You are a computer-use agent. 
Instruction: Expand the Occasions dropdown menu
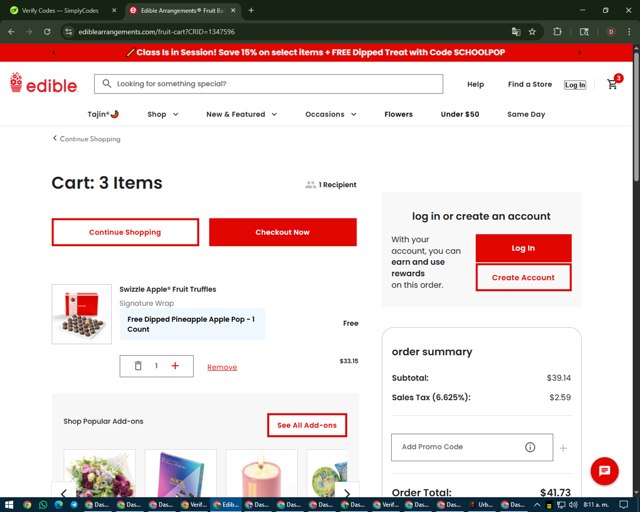click(x=331, y=114)
